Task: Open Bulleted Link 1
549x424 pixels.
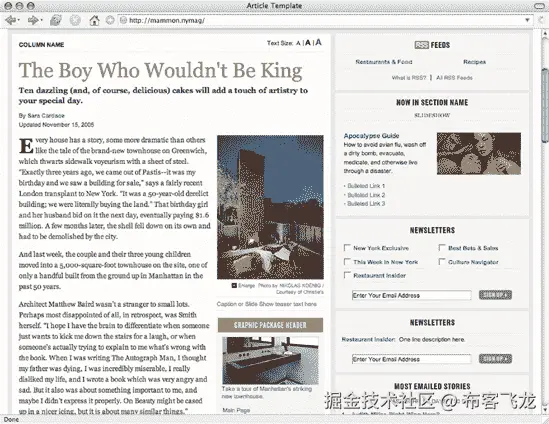Action: 366,186
